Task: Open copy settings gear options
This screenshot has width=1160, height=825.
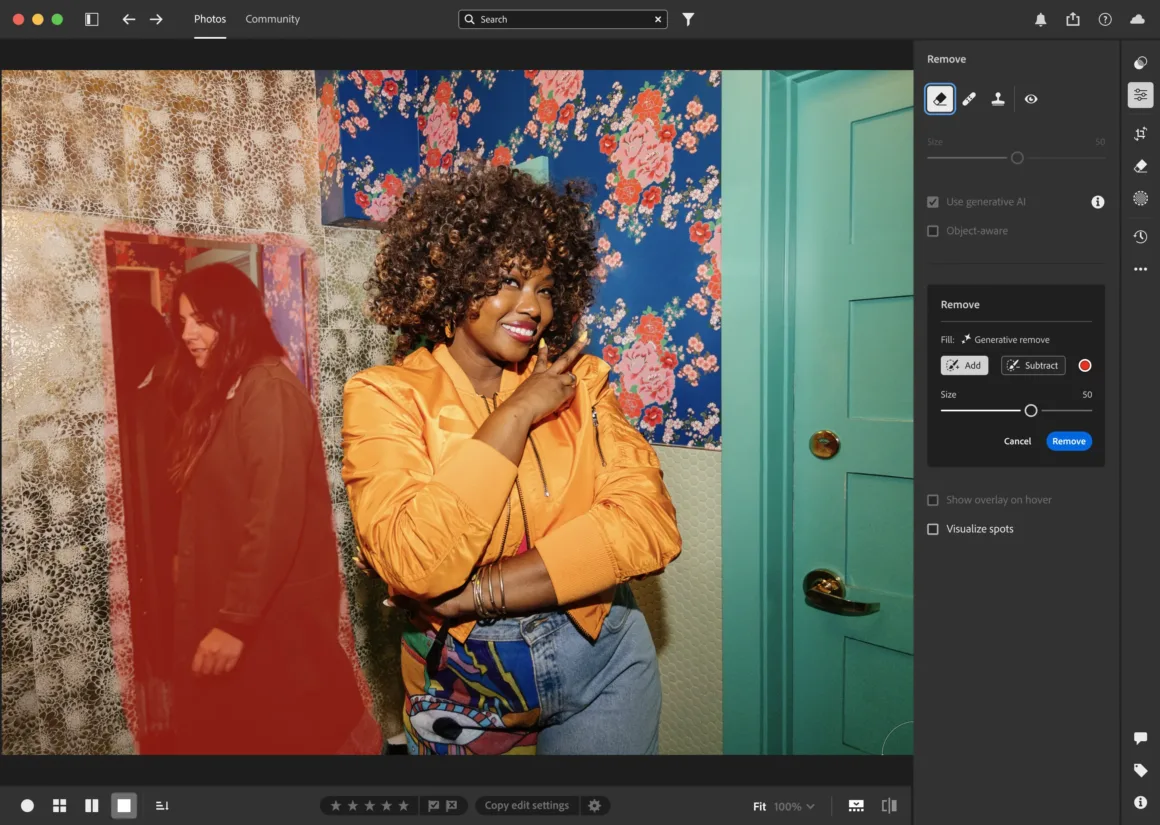Action: click(x=595, y=806)
